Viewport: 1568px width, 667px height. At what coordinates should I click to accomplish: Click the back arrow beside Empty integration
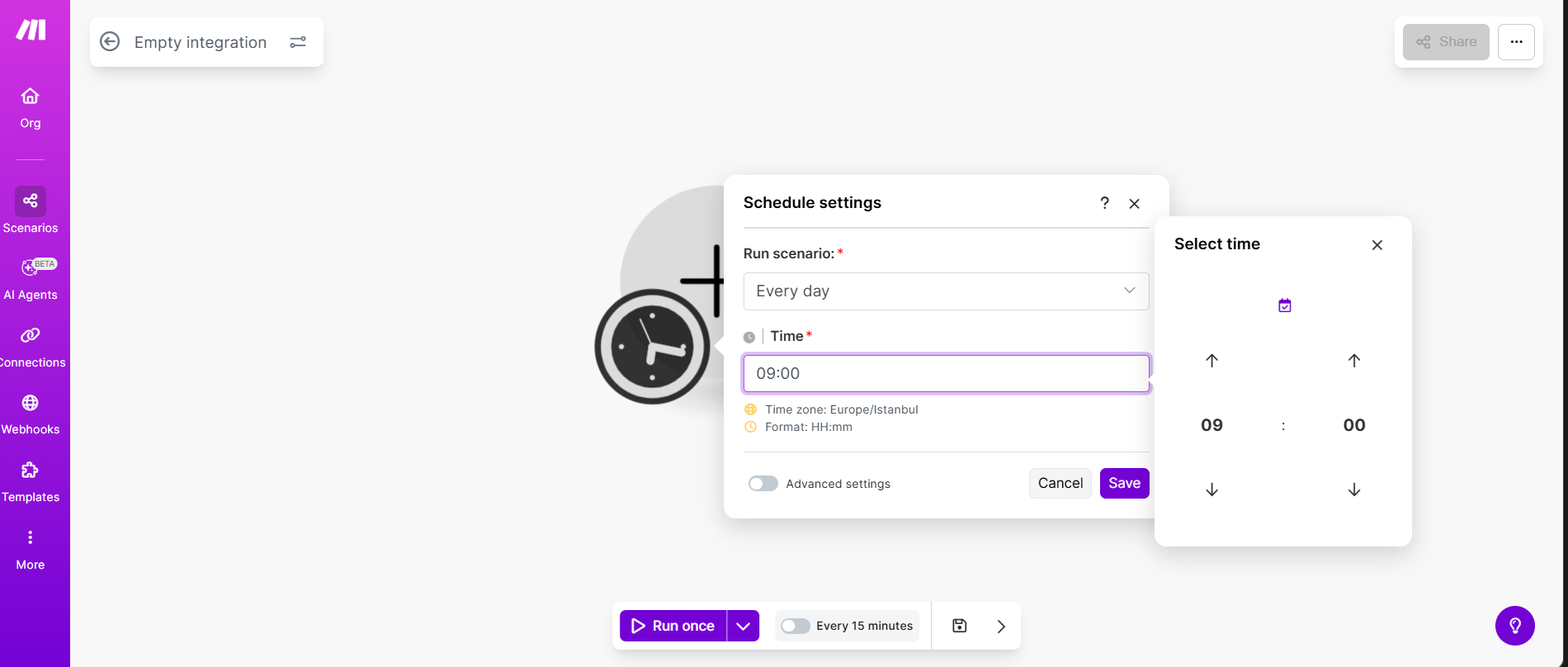(x=110, y=41)
